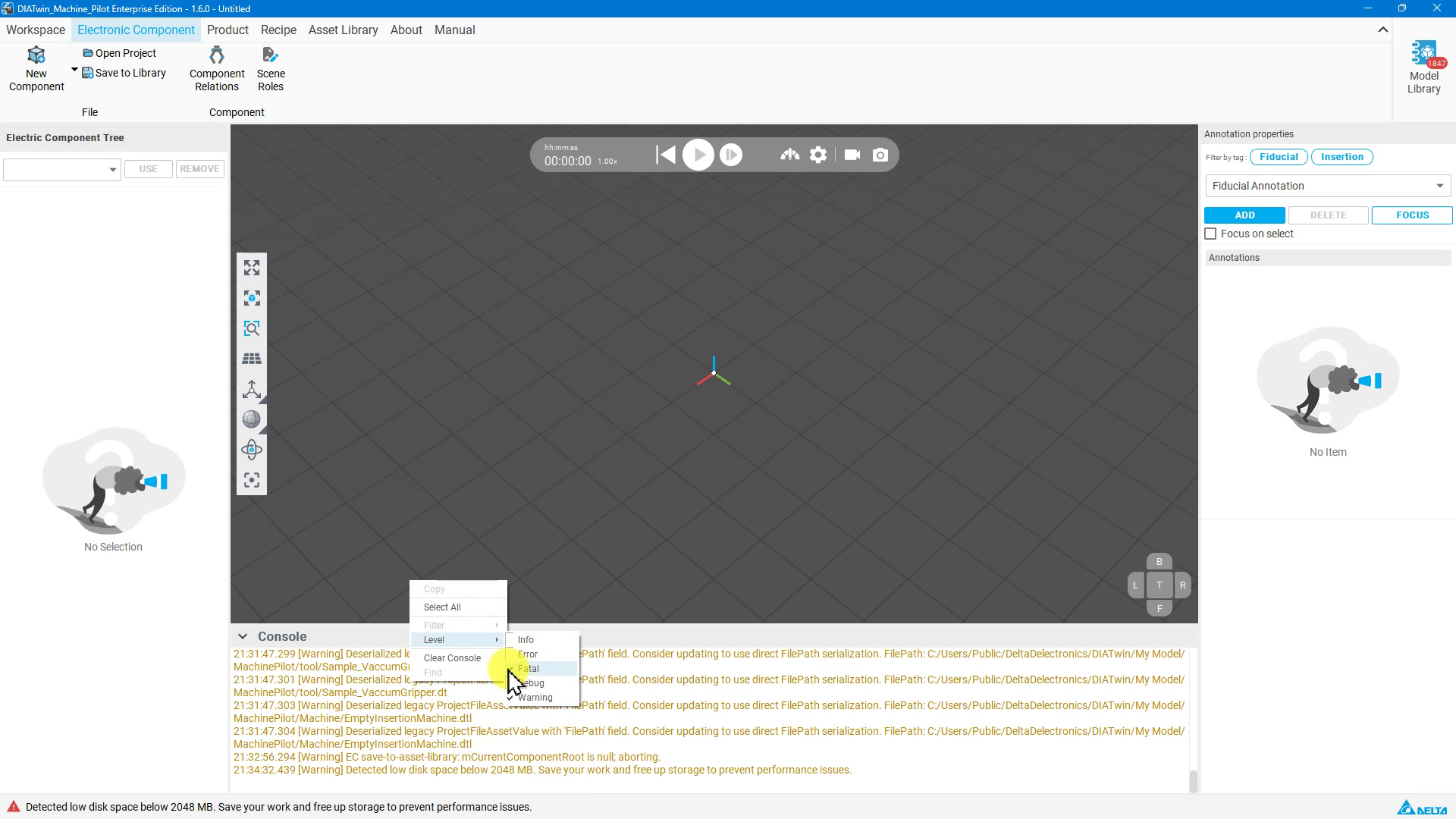This screenshot has width=1456, height=819.
Task: Click the red warning triangle in status bar
Action: tap(14, 806)
